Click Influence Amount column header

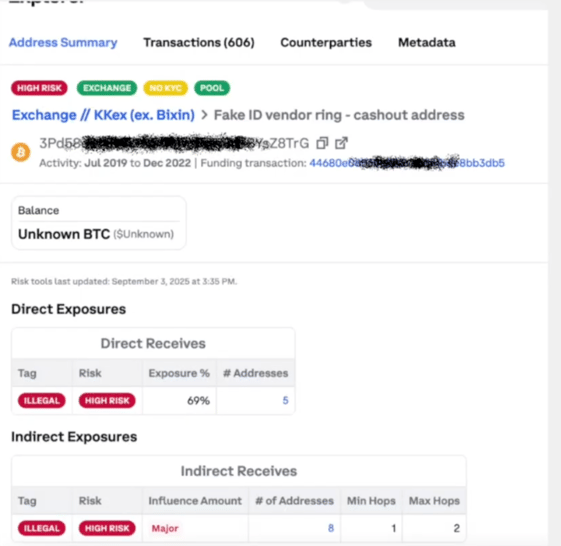click(195, 501)
